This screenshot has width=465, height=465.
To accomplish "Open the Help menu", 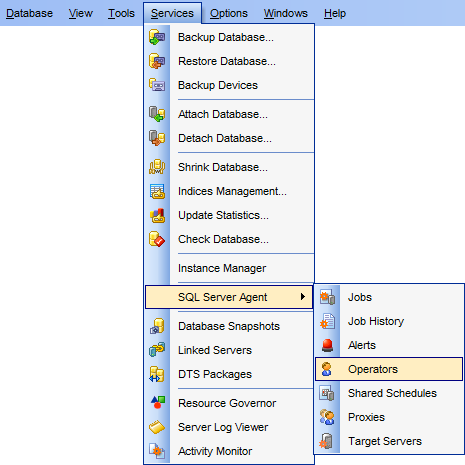I will pos(335,13).
